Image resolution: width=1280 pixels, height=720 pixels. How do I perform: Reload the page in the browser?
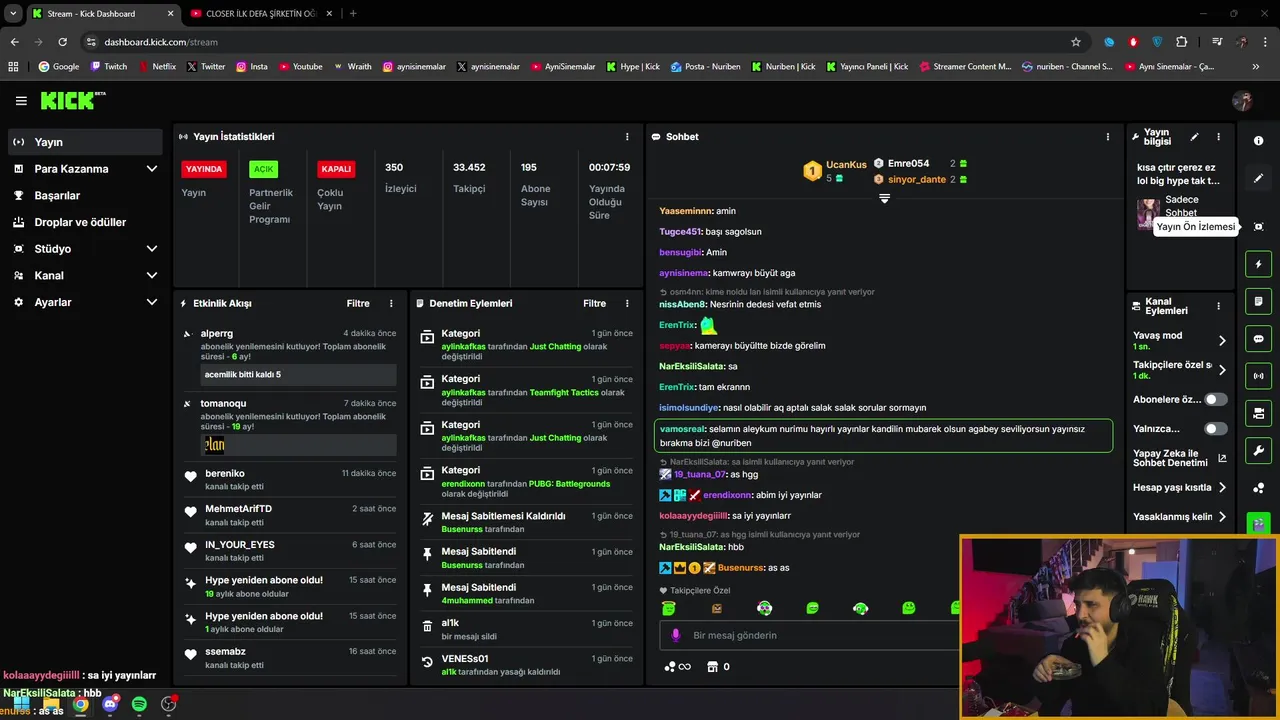click(63, 42)
